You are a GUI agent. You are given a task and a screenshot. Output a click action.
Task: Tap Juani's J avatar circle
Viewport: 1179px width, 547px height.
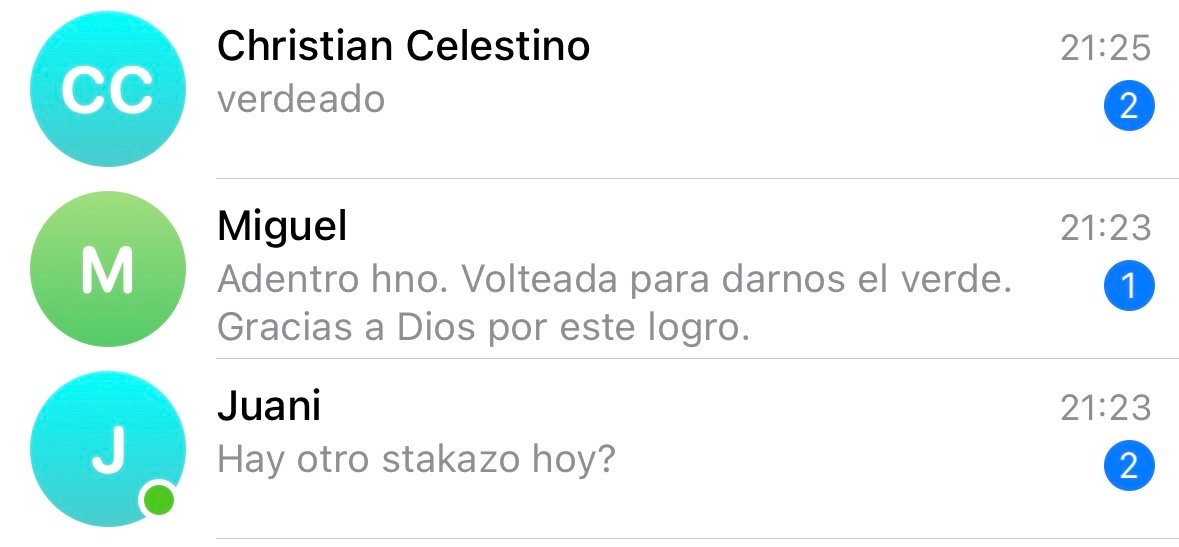click(108, 449)
